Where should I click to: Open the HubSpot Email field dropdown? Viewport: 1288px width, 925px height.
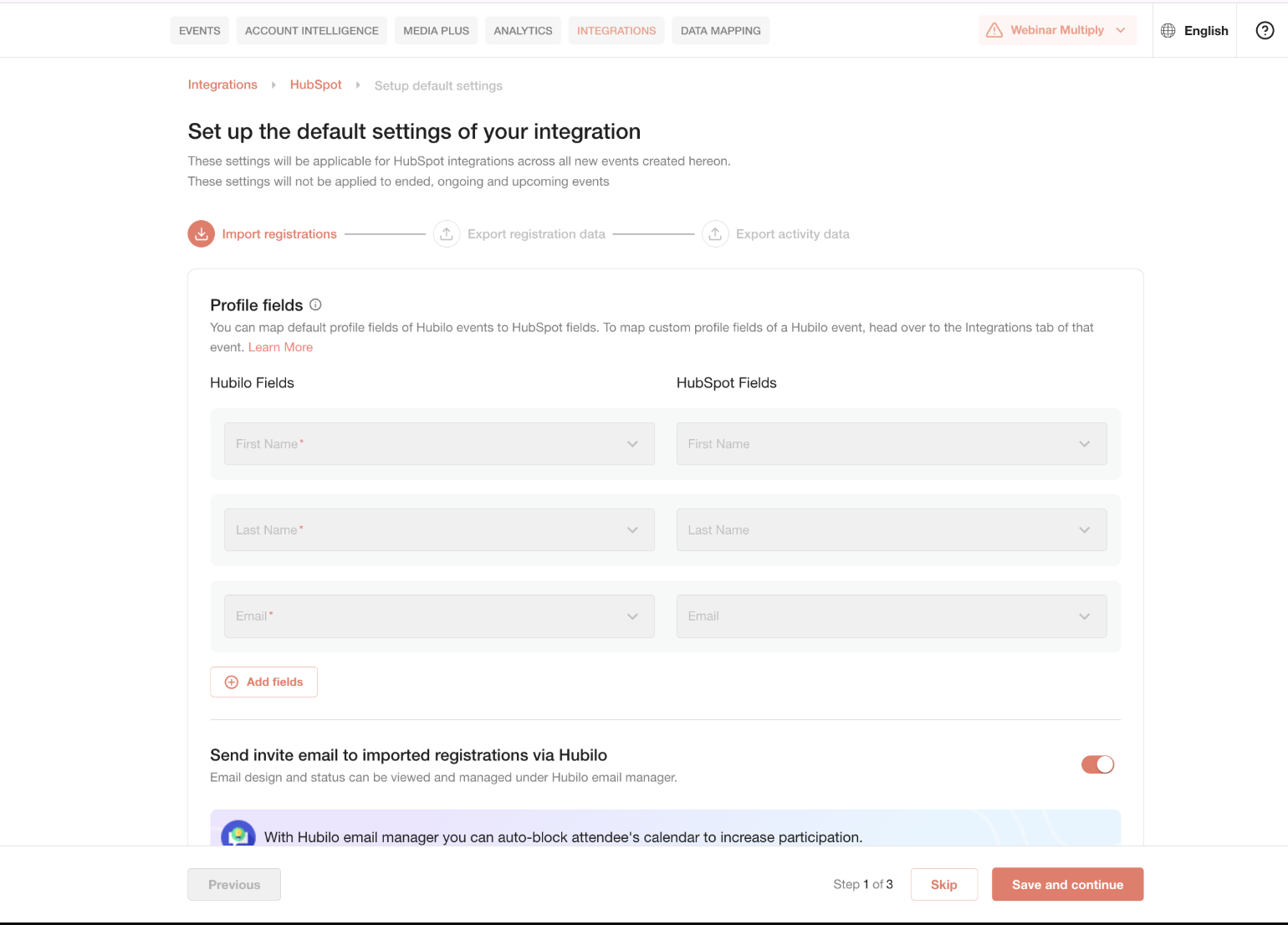[x=892, y=616]
